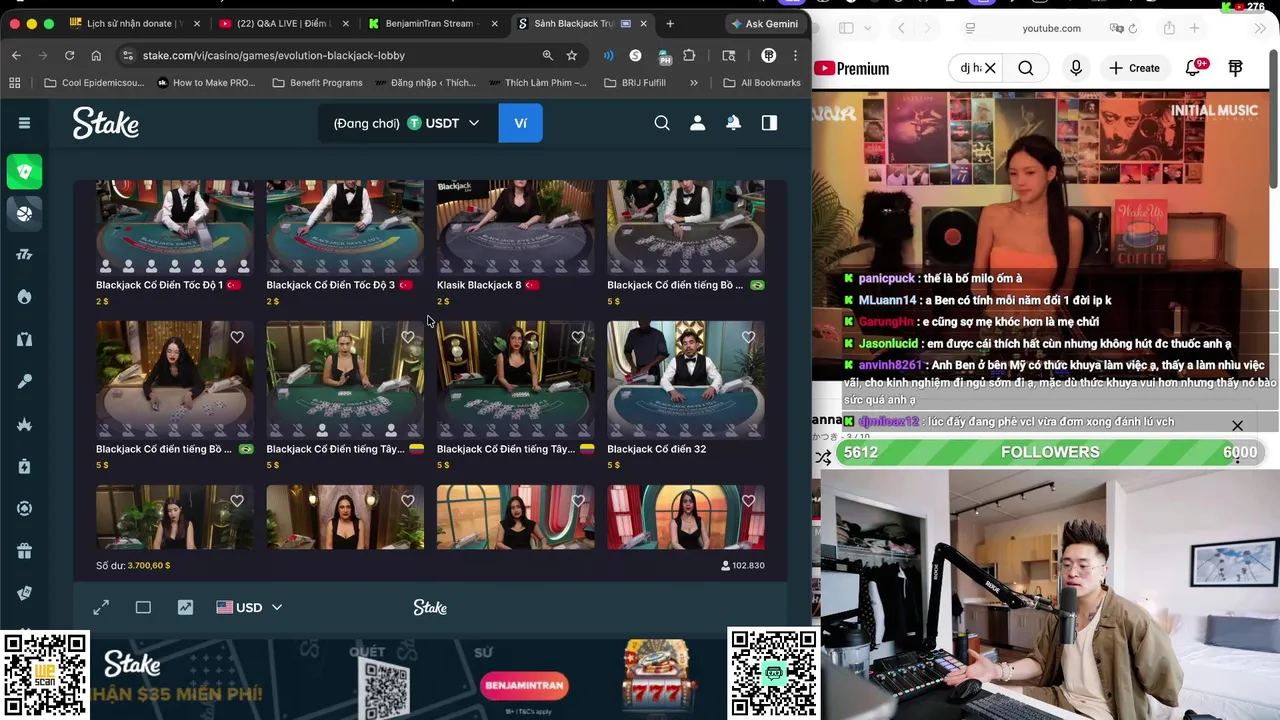Open Chrome extensions puzzle icon

coord(689,55)
